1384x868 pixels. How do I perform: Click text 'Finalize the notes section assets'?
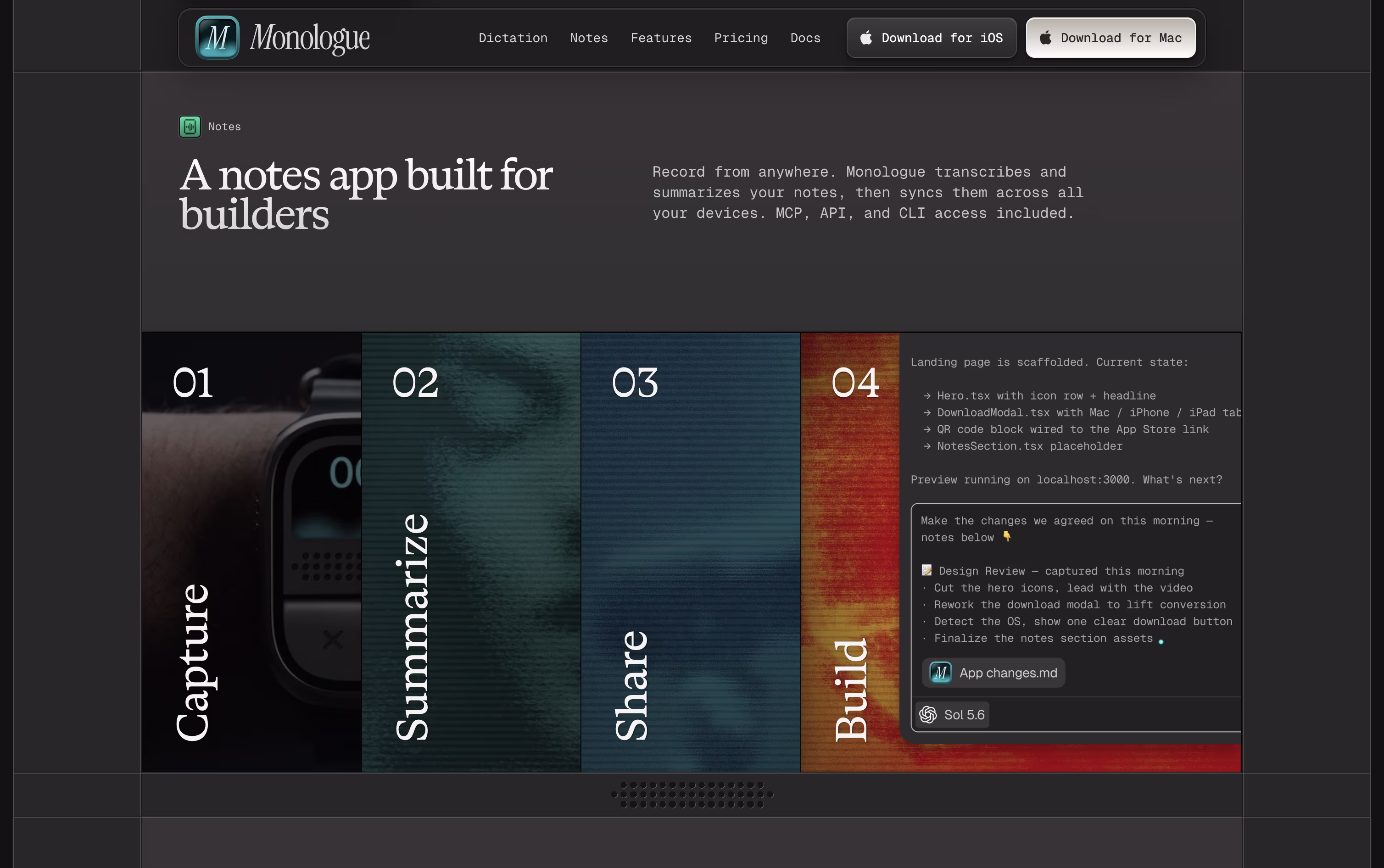pos(1043,638)
